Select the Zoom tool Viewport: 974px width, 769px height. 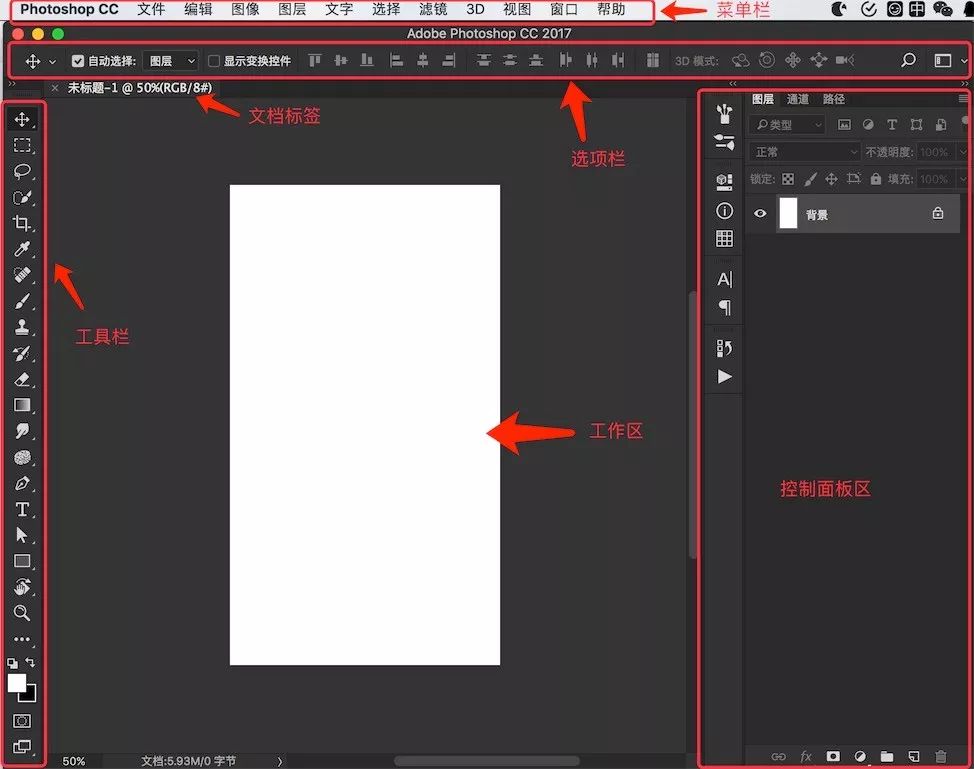pyautogui.click(x=22, y=613)
